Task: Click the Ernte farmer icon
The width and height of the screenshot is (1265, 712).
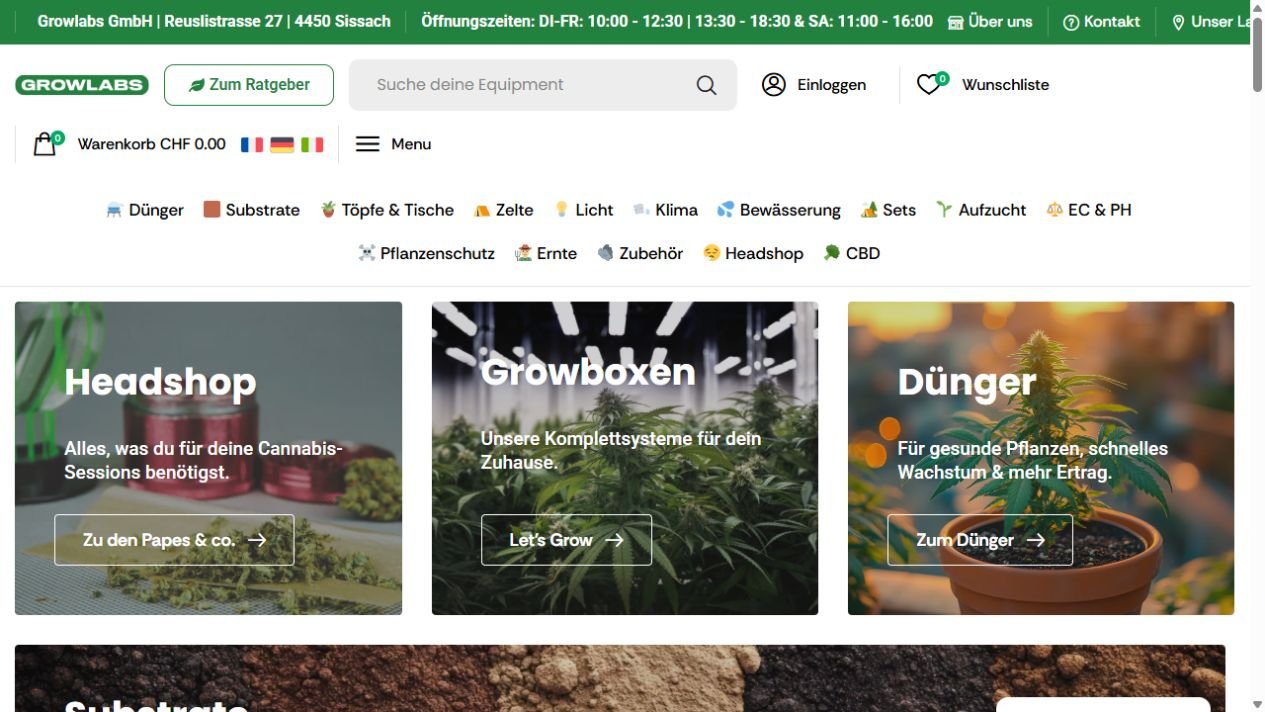Action: pyautogui.click(x=522, y=253)
